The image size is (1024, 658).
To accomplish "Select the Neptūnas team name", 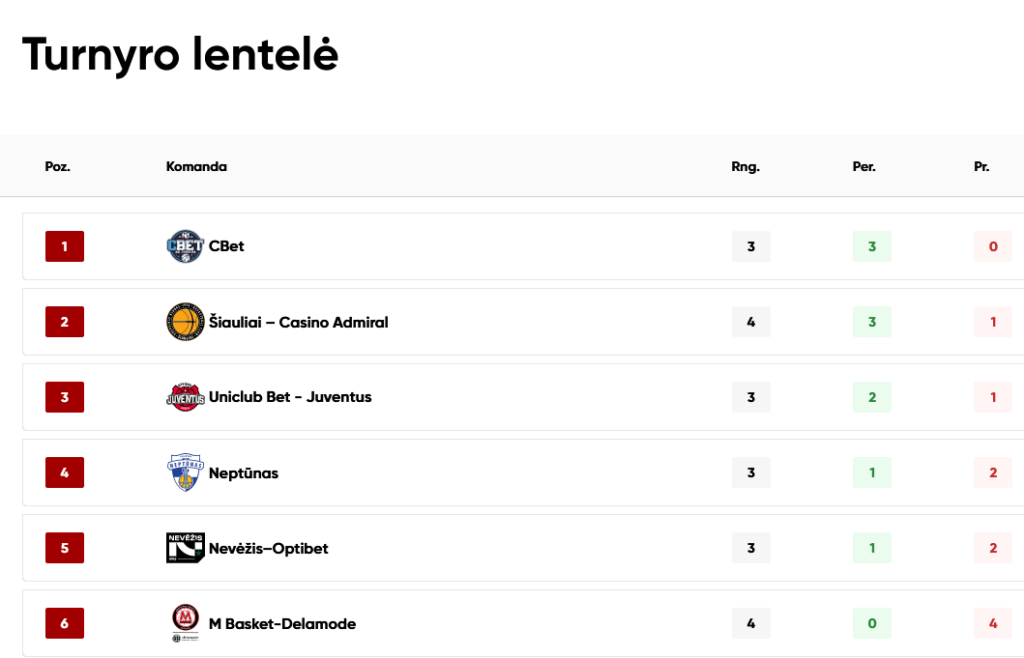I will 244,473.
